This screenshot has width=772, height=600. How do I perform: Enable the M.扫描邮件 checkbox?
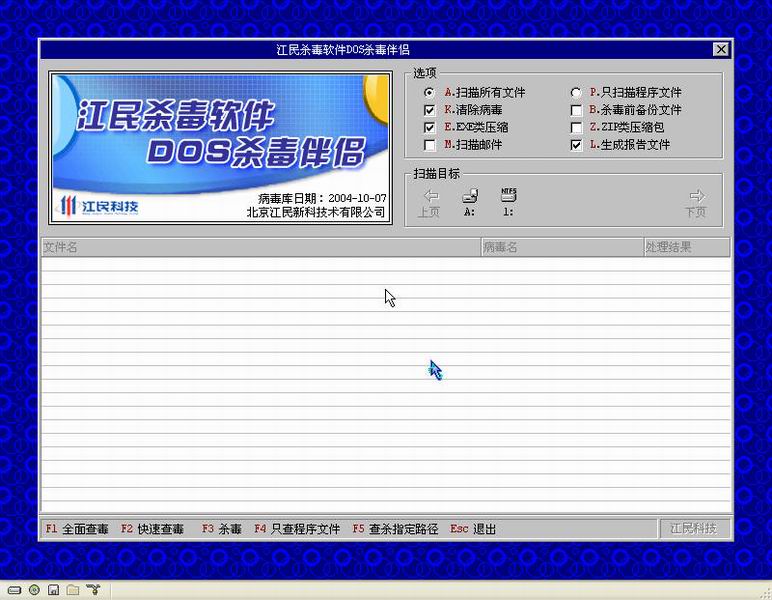tap(429, 145)
